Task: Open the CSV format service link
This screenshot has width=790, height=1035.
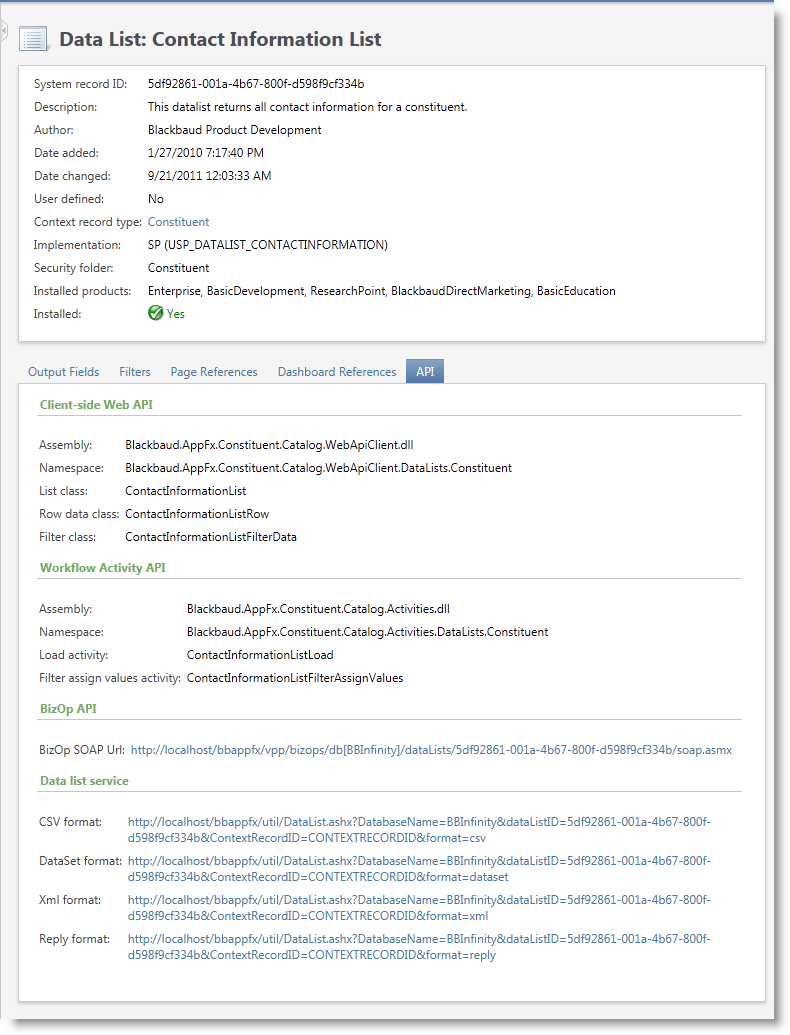Action: [x=419, y=830]
